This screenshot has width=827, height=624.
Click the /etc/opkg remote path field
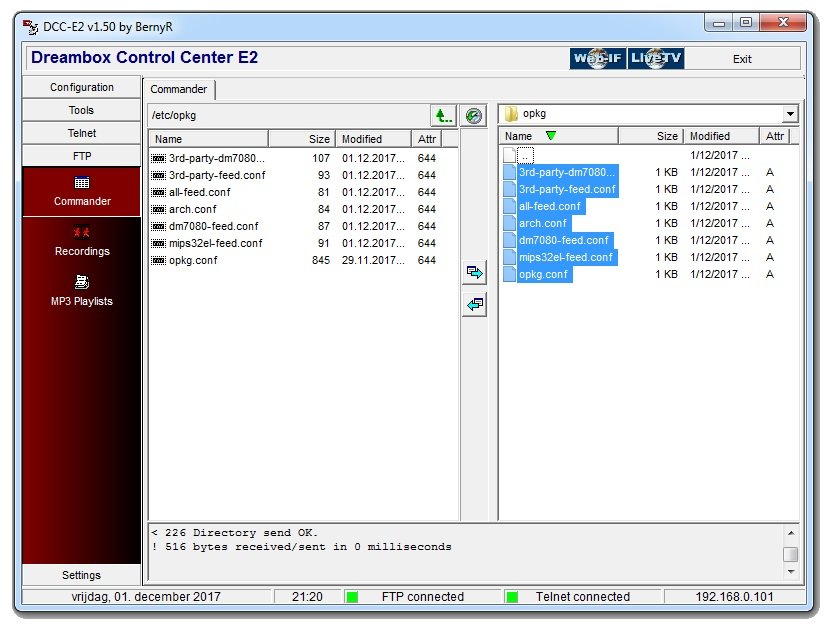(x=289, y=116)
